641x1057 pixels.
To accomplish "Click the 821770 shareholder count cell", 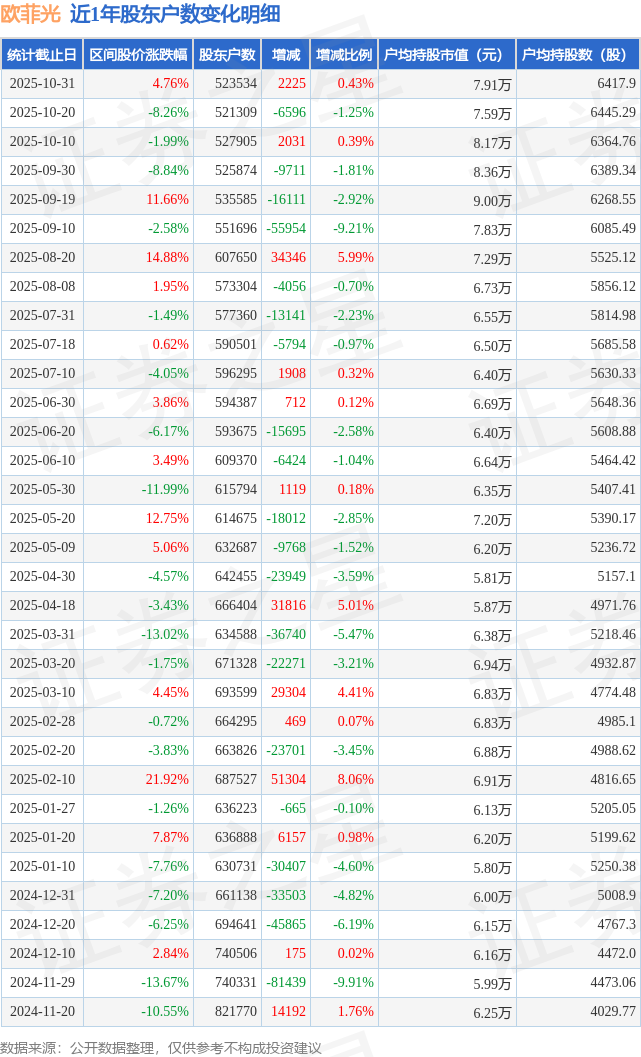I will pos(236,1011).
